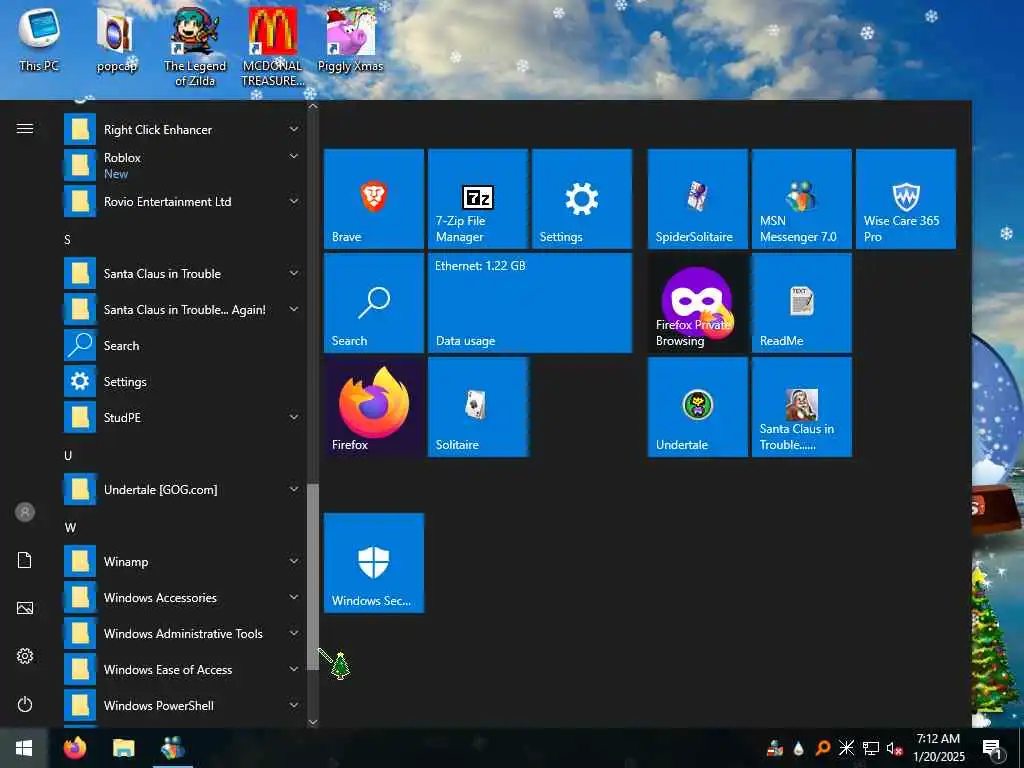
Task: Open the ReadMe tile
Action: coord(801,303)
